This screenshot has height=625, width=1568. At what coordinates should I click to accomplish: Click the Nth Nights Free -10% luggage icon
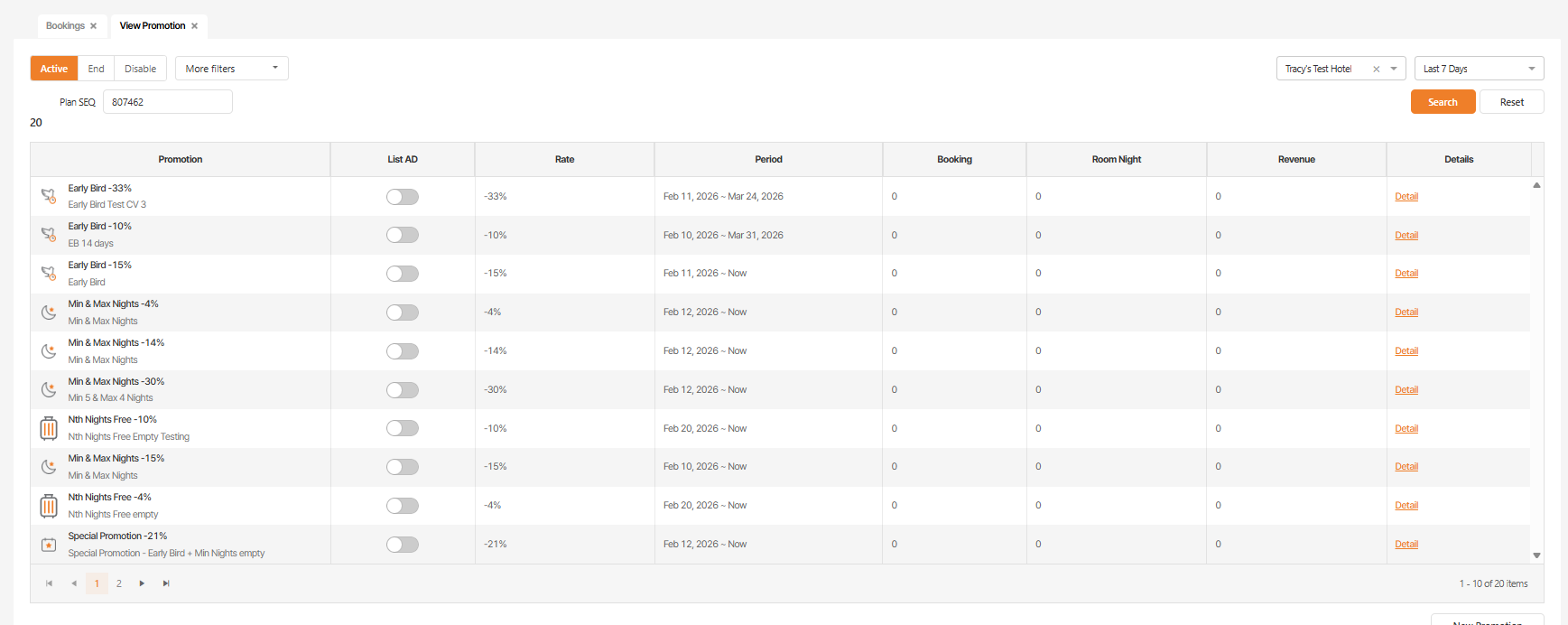pos(49,428)
